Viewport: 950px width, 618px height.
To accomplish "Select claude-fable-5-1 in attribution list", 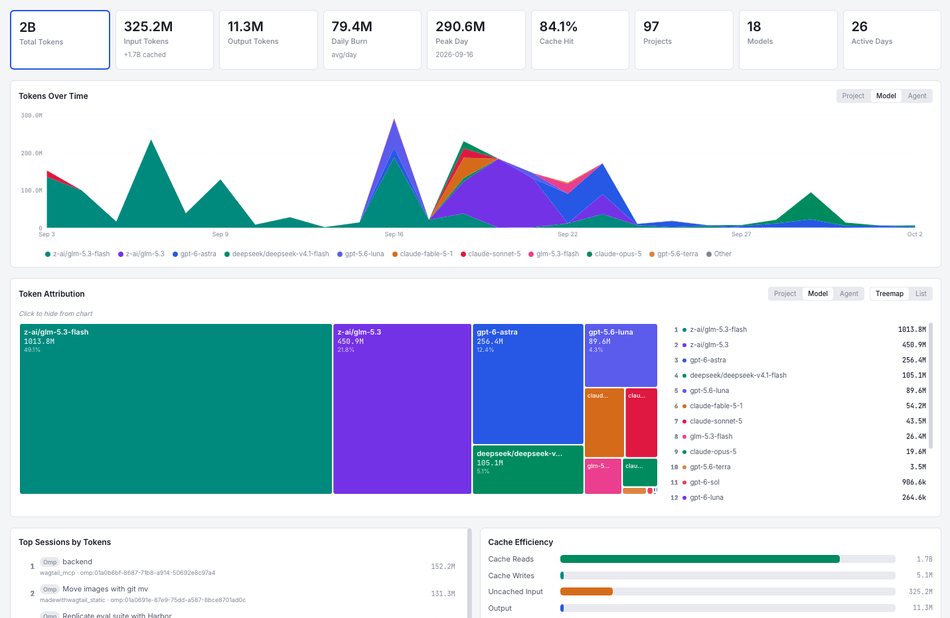I will pyautogui.click(x=798, y=406).
